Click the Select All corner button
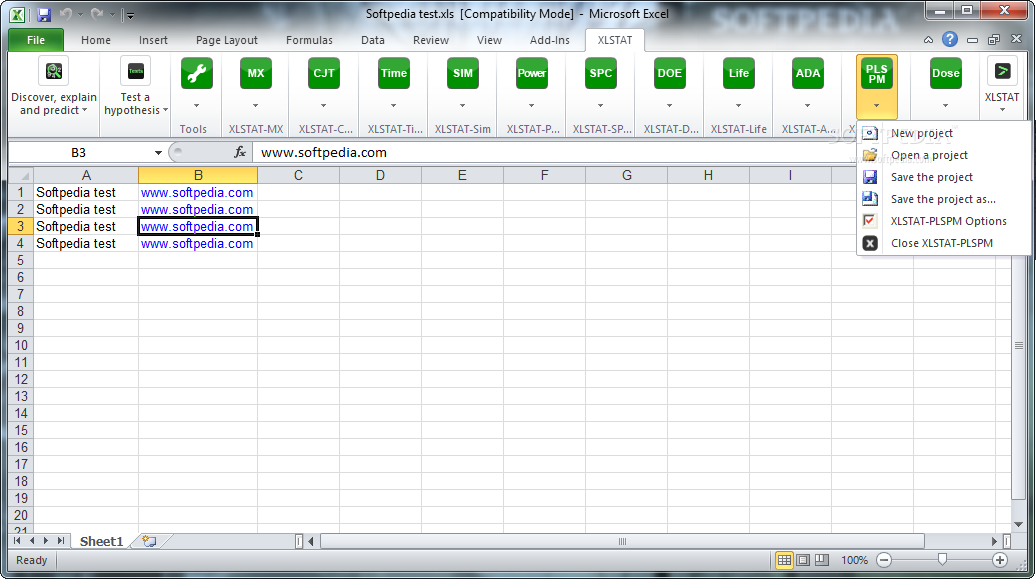The width and height of the screenshot is (1036, 579). click(x=20, y=175)
